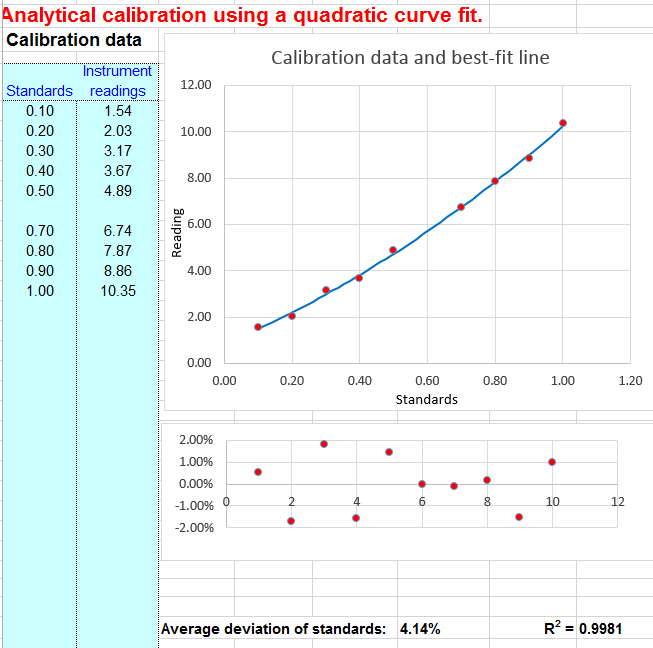The height and width of the screenshot is (648, 653).
Task: Select the standards cell containing 0.70
Action: click(x=39, y=231)
